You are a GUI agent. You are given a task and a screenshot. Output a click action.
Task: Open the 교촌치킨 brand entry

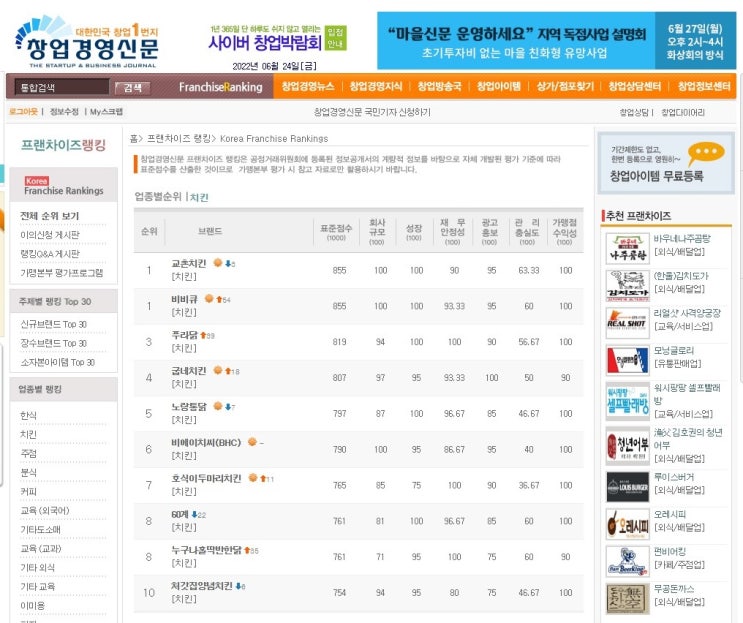pos(189,263)
